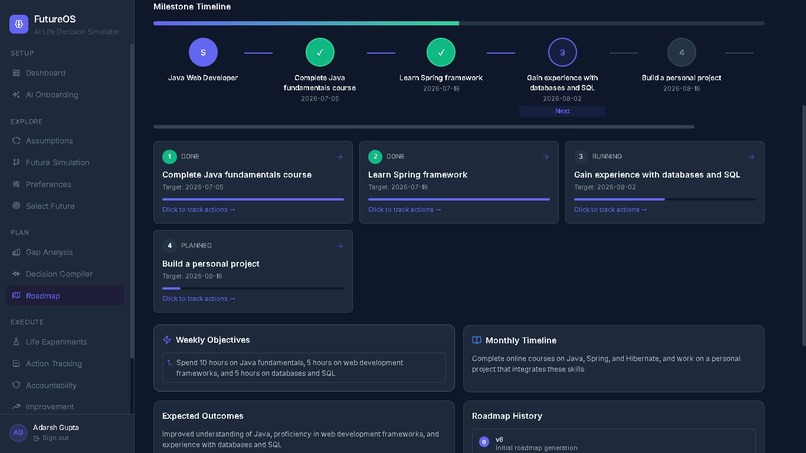
Task: Open arrow on Learn Spring framework card
Action: click(x=545, y=157)
